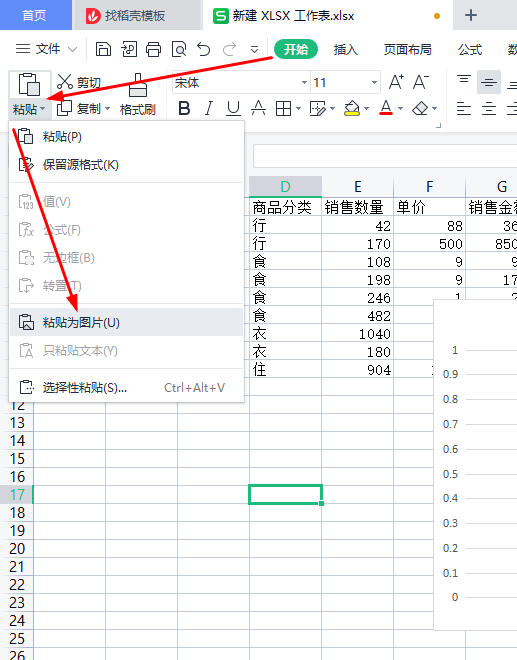This screenshot has width=517, height=660.
Task: Align text left
Action: 464,109
